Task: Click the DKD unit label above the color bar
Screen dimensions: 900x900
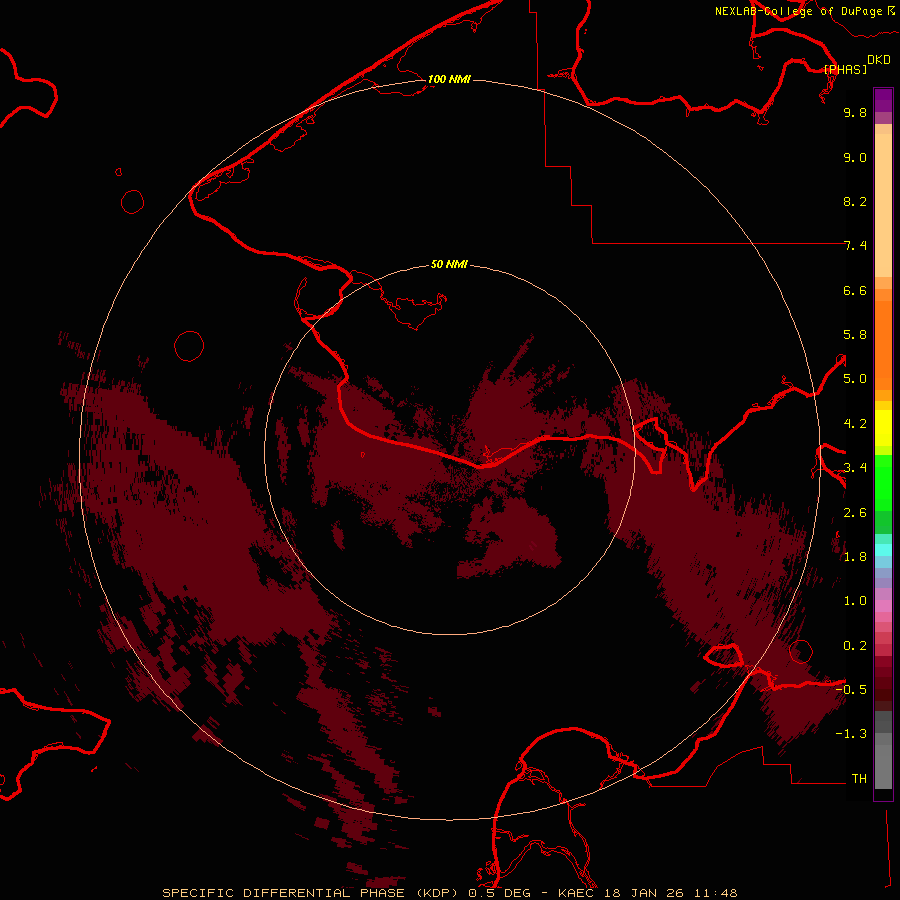Action: [879, 60]
